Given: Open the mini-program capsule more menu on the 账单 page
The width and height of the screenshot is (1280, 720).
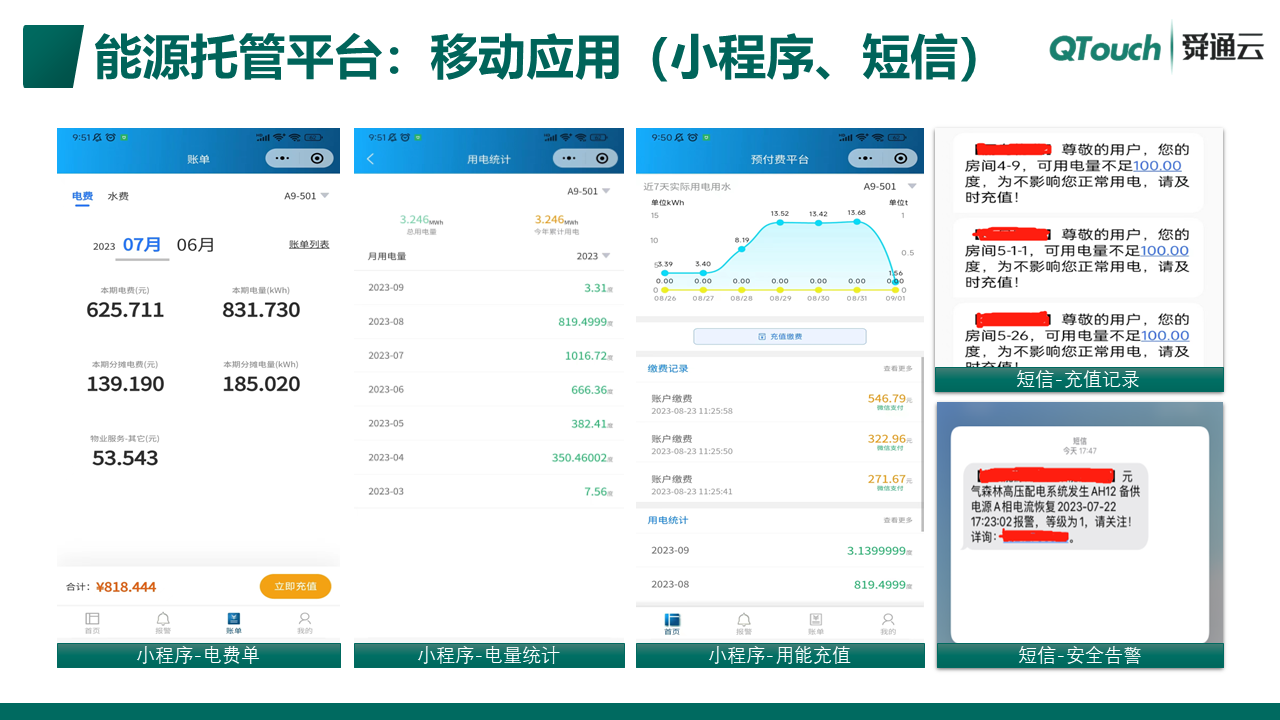Looking at the screenshot, I should pyautogui.click(x=280, y=157).
